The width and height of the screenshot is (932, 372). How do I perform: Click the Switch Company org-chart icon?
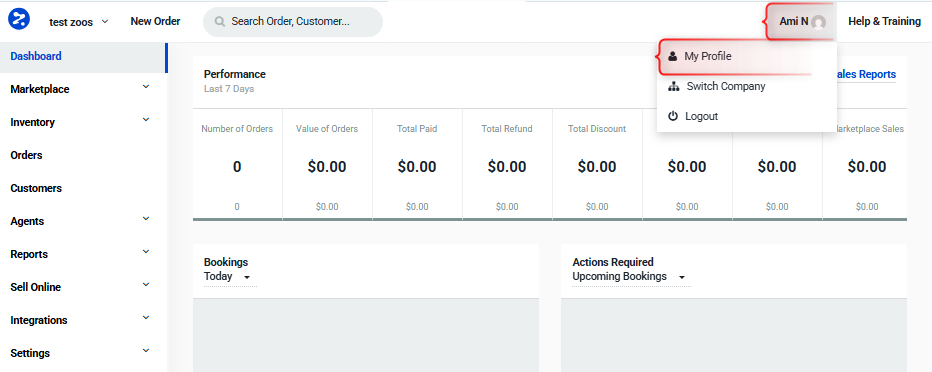coord(673,87)
